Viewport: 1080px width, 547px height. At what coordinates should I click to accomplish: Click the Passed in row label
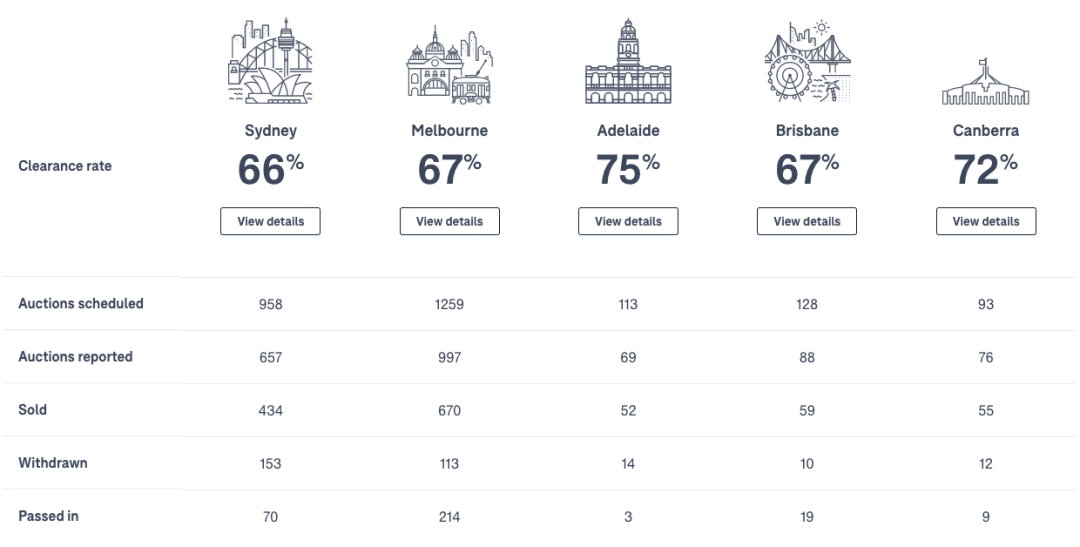click(x=48, y=516)
